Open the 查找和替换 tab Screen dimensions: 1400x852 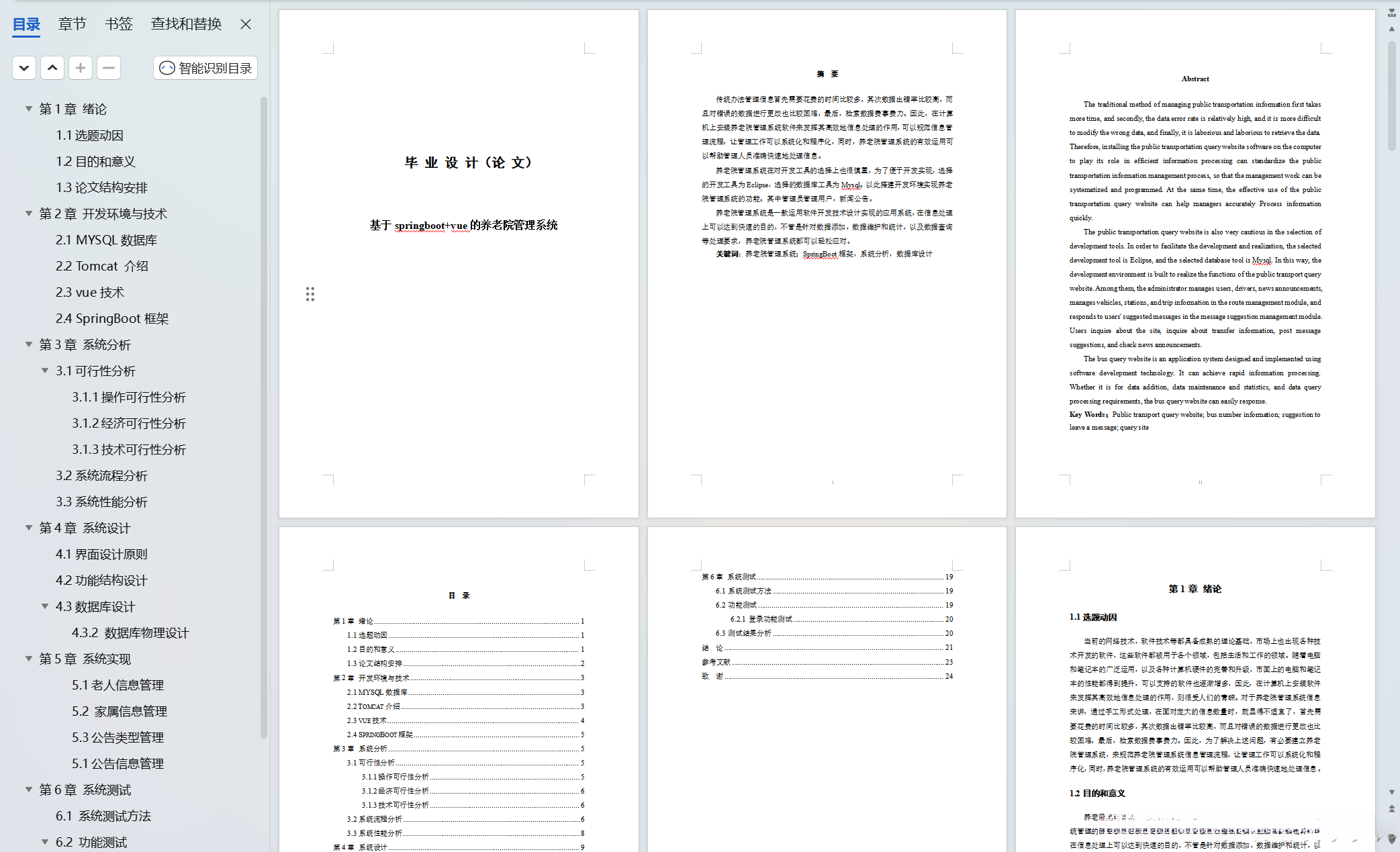pyautogui.click(x=186, y=24)
